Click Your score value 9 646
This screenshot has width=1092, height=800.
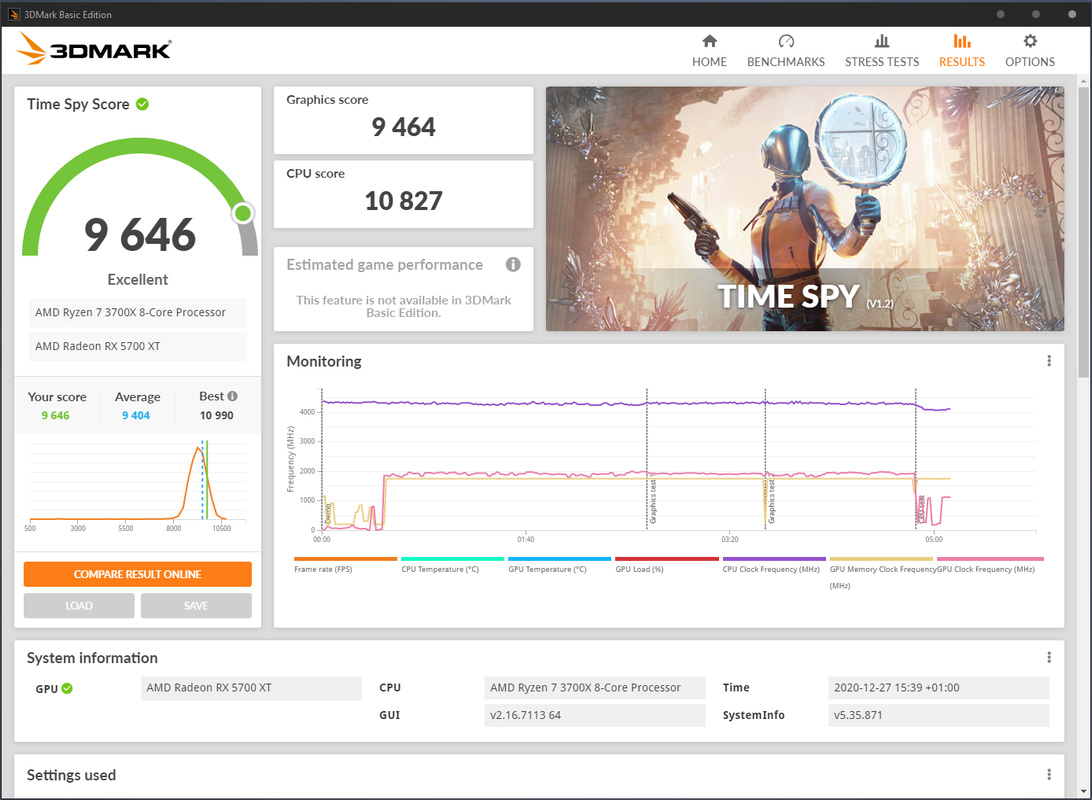tap(56, 416)
